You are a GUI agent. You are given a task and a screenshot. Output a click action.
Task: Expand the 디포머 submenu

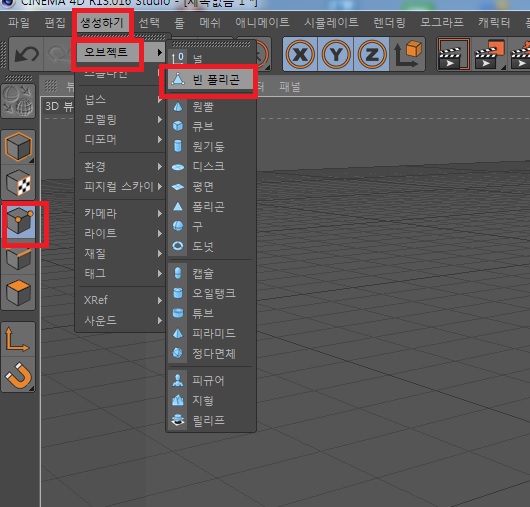click(x=121, y=139)
